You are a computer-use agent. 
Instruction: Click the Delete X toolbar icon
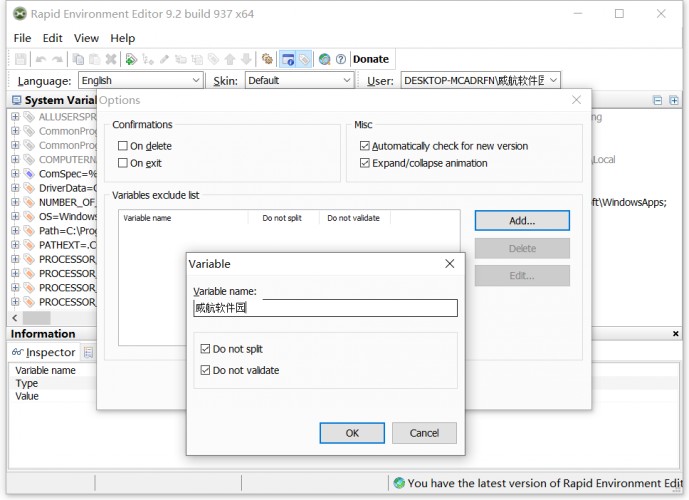tap(111, 59)
